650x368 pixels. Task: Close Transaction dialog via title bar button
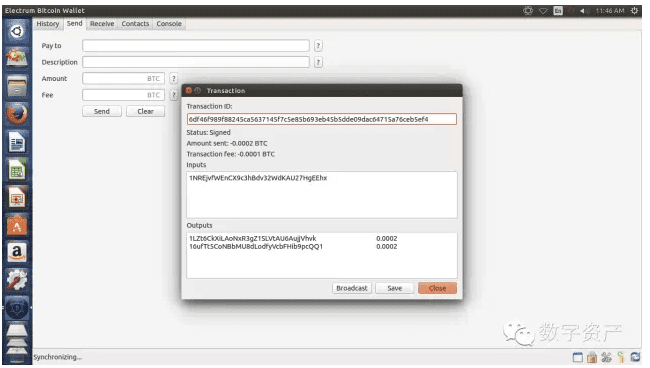189,90
